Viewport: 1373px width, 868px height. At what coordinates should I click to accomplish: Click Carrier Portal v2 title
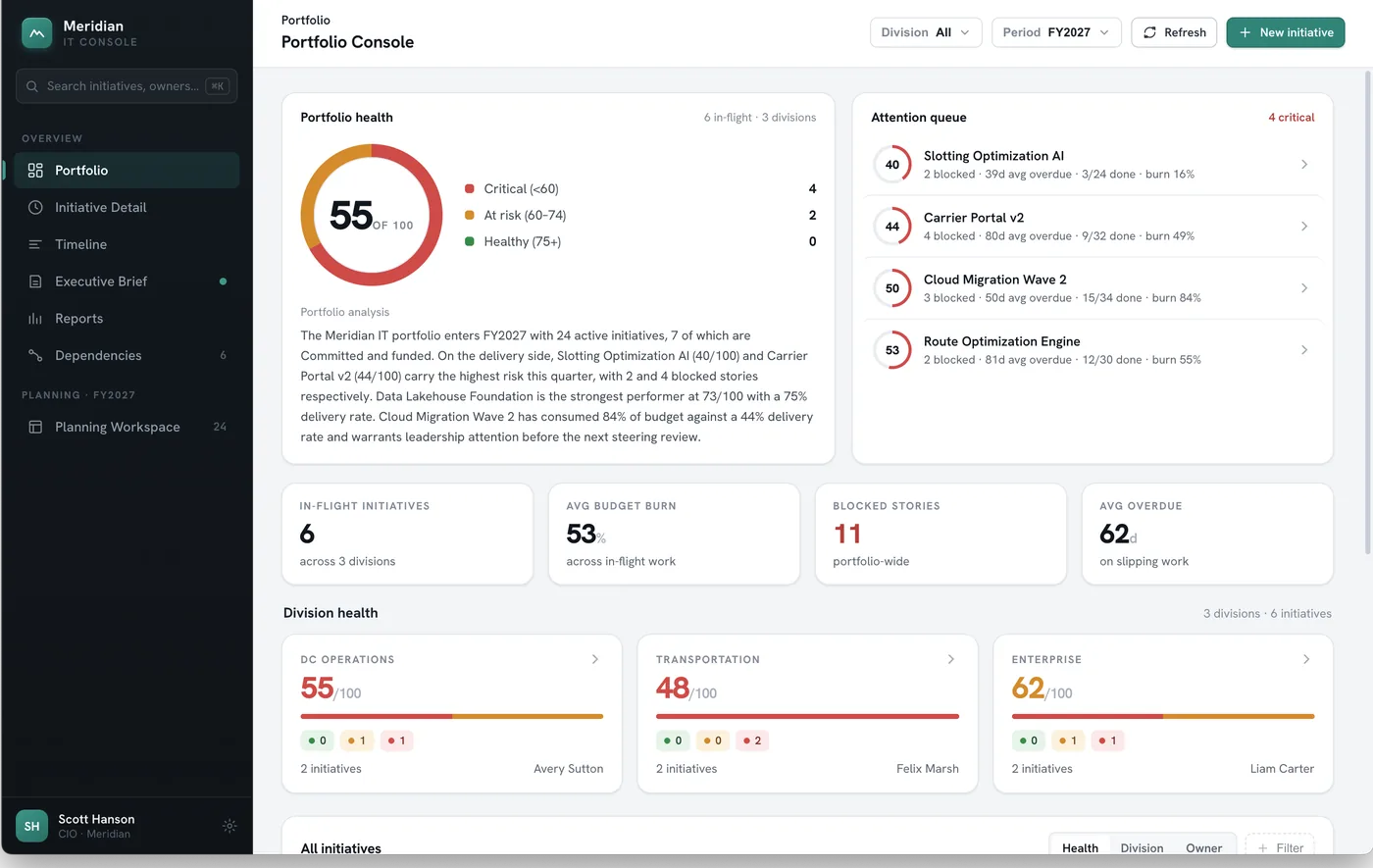974,218
